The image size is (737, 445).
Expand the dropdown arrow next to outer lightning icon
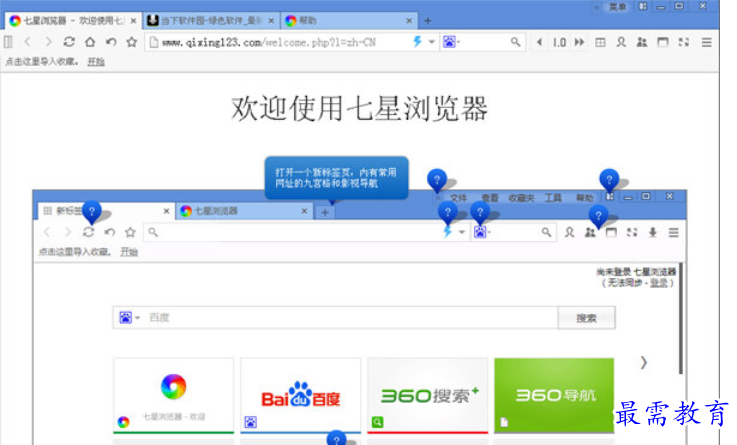click(x=431, y=42)
